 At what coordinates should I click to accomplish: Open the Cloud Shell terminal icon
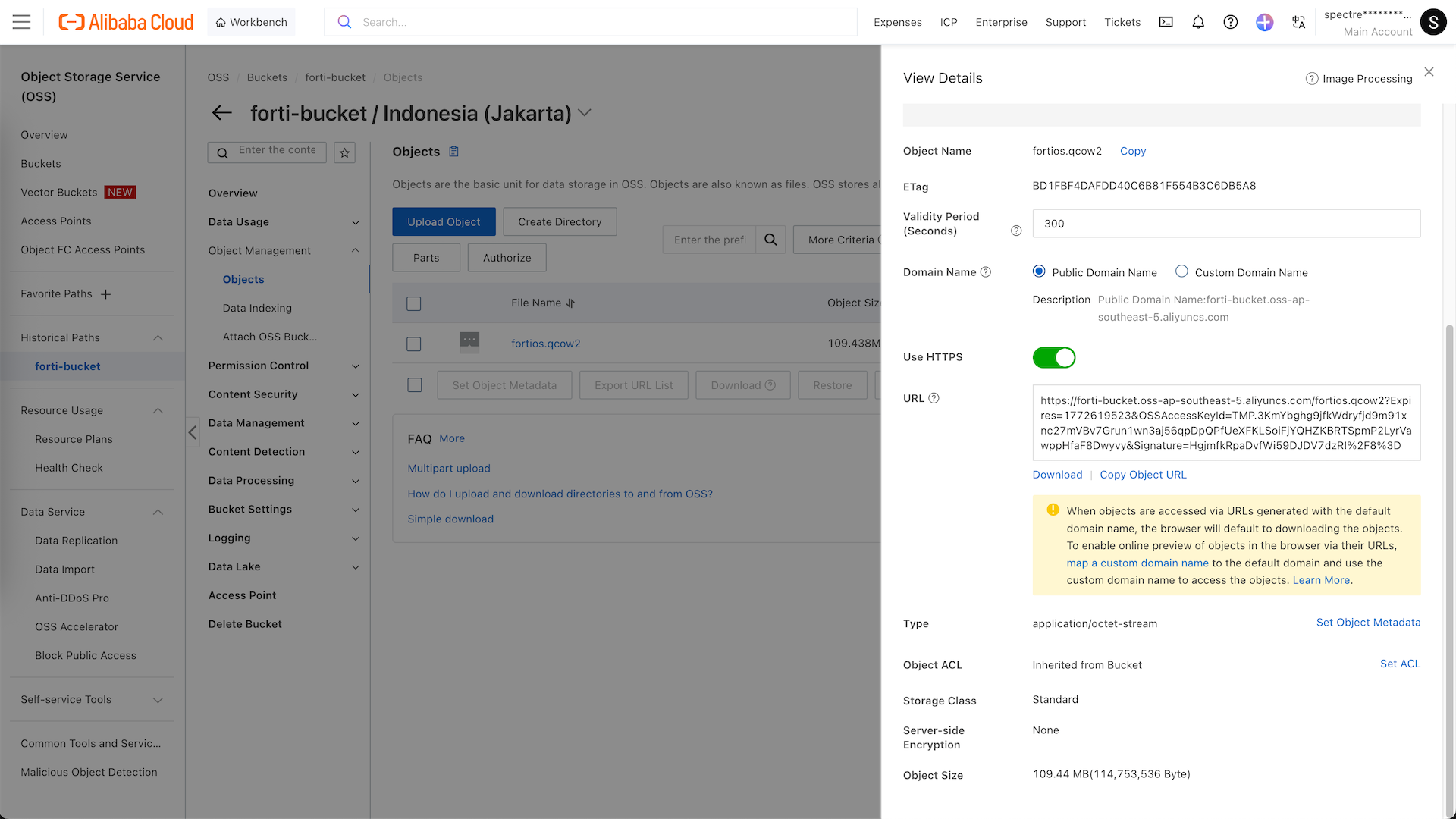(x=1166, y=22)
